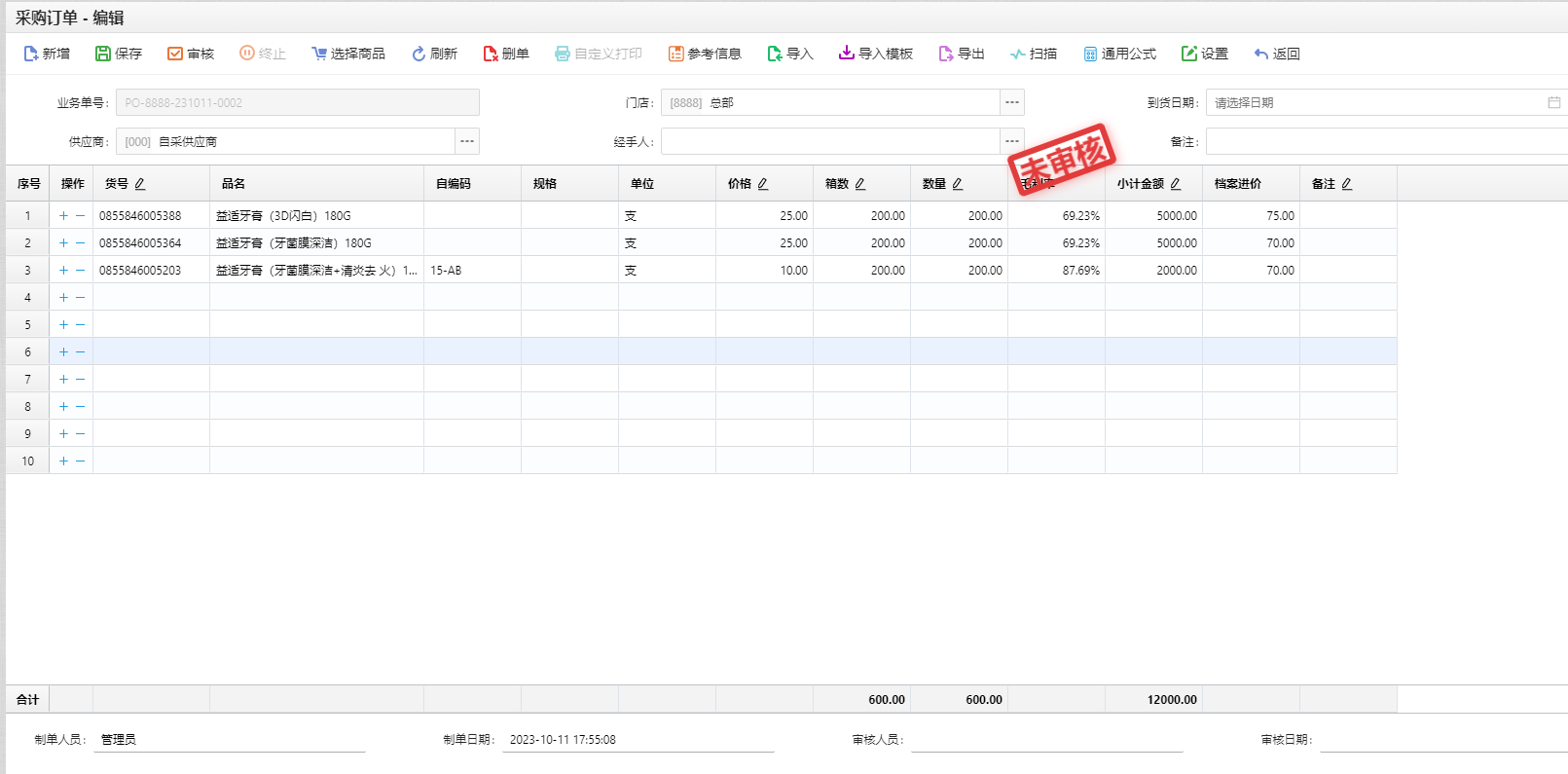Go back using 返回

[1276, 54]
